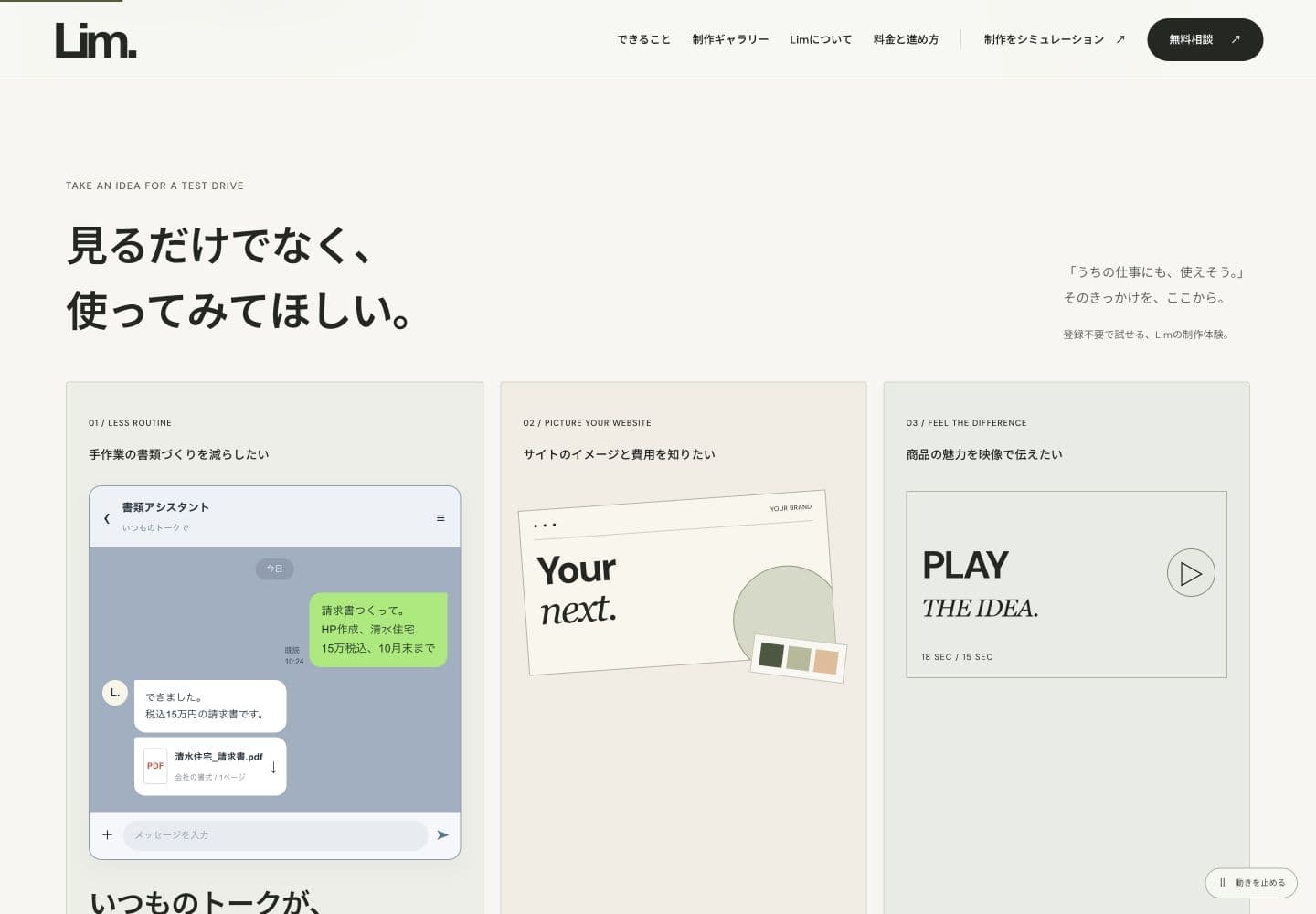Click the サイトのイメージと費用を知りたい heading
This screenshot has width=1316, height=914.
pos(619,454)
